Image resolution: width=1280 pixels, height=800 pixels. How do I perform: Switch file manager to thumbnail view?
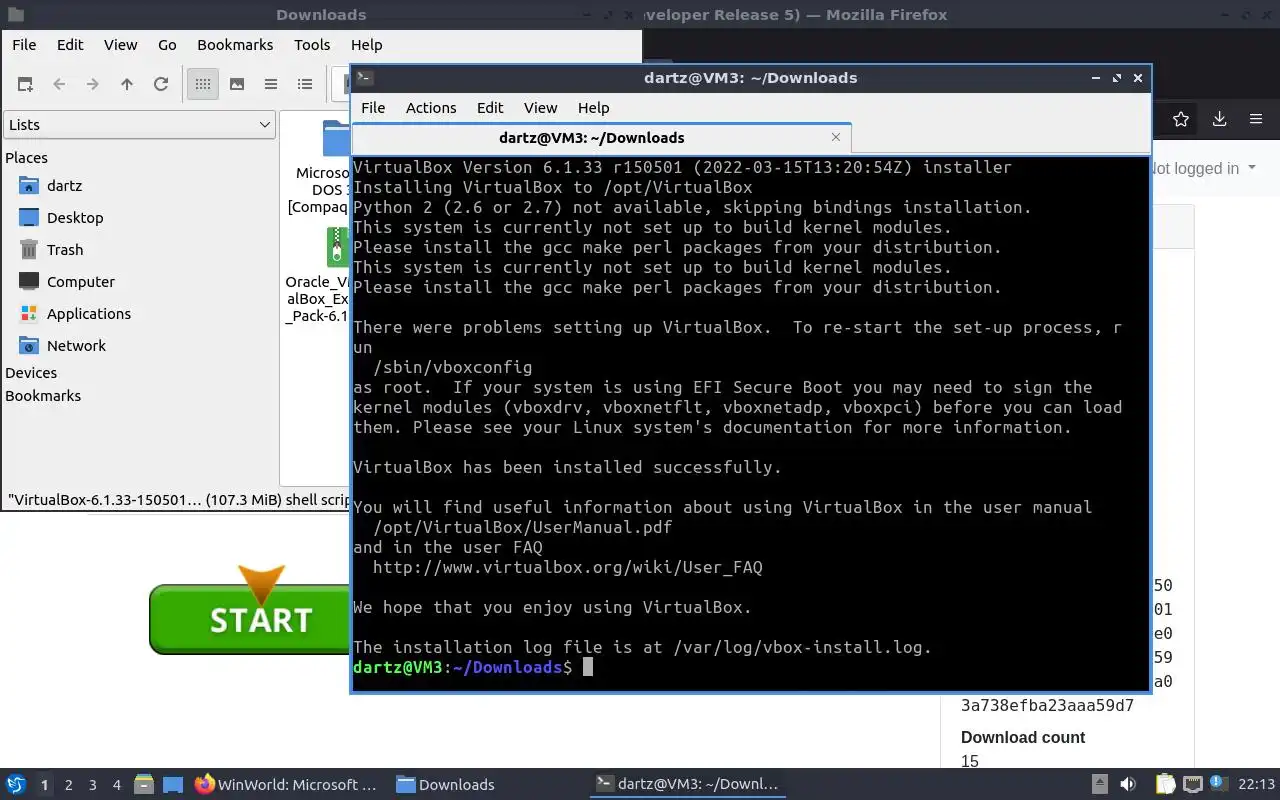(x=237, y=84)
